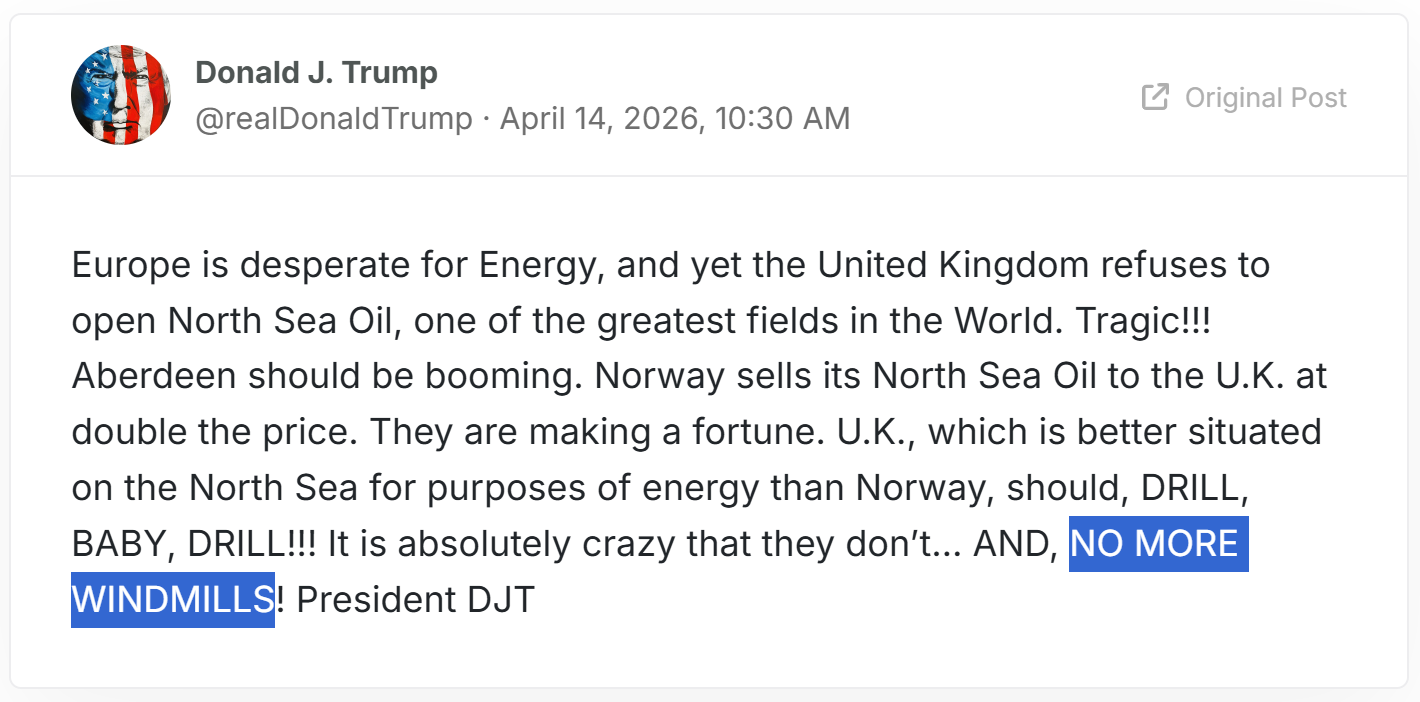This screenshot has width=1420, height=702.
Task: Open the Donald J. Trump display name
Action: (316, 72)
